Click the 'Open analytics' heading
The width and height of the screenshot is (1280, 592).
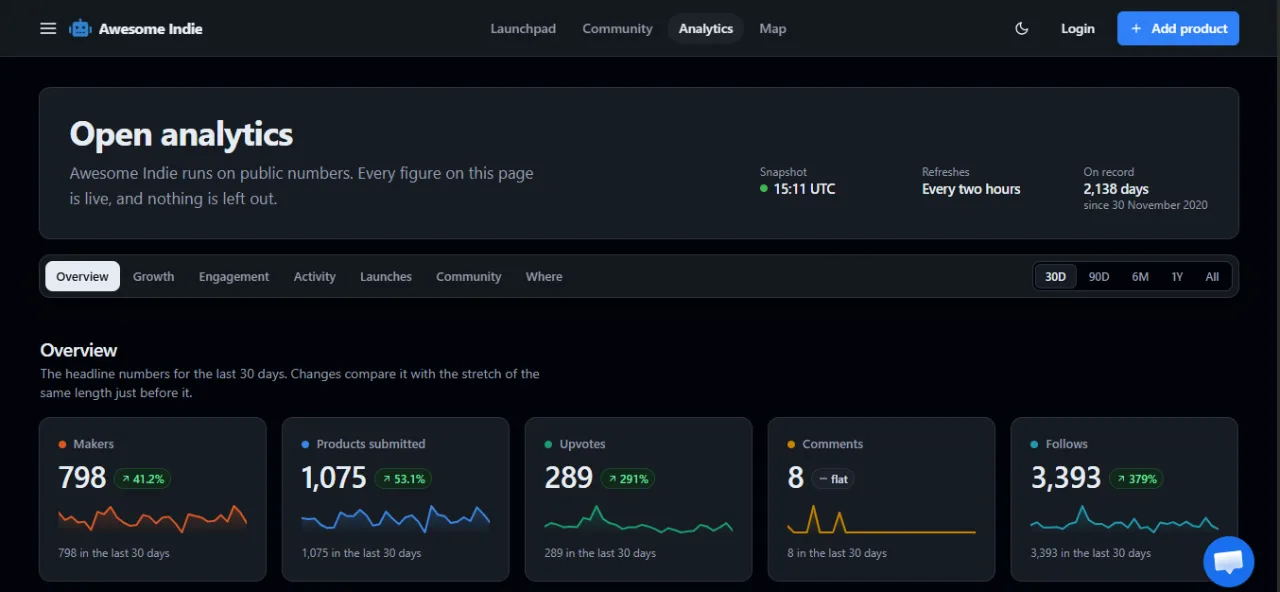(181, 134)
